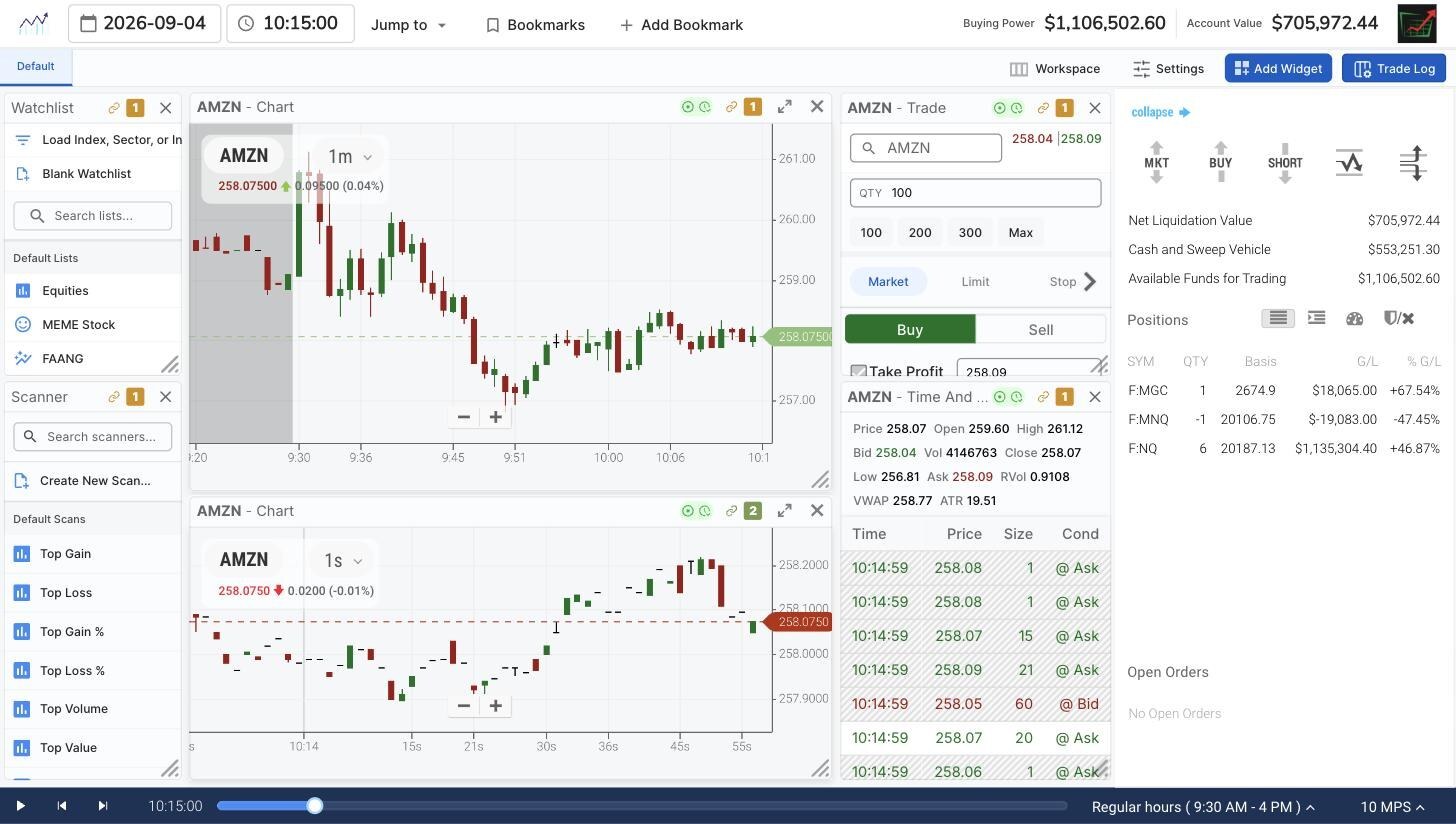
Task: Change the 1m chart timeframe dropdown
Action: coord(349,157)
